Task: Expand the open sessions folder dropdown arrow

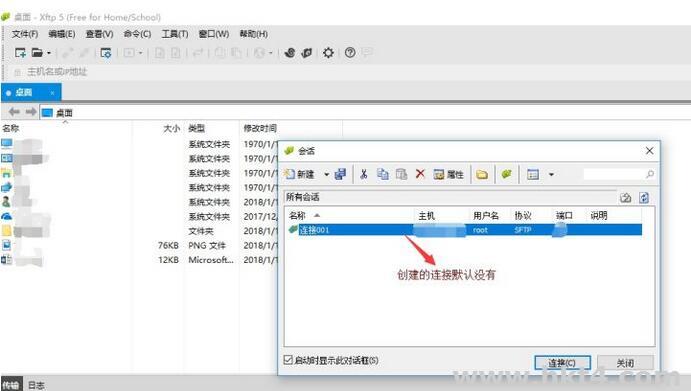Action: click(49, 53)
